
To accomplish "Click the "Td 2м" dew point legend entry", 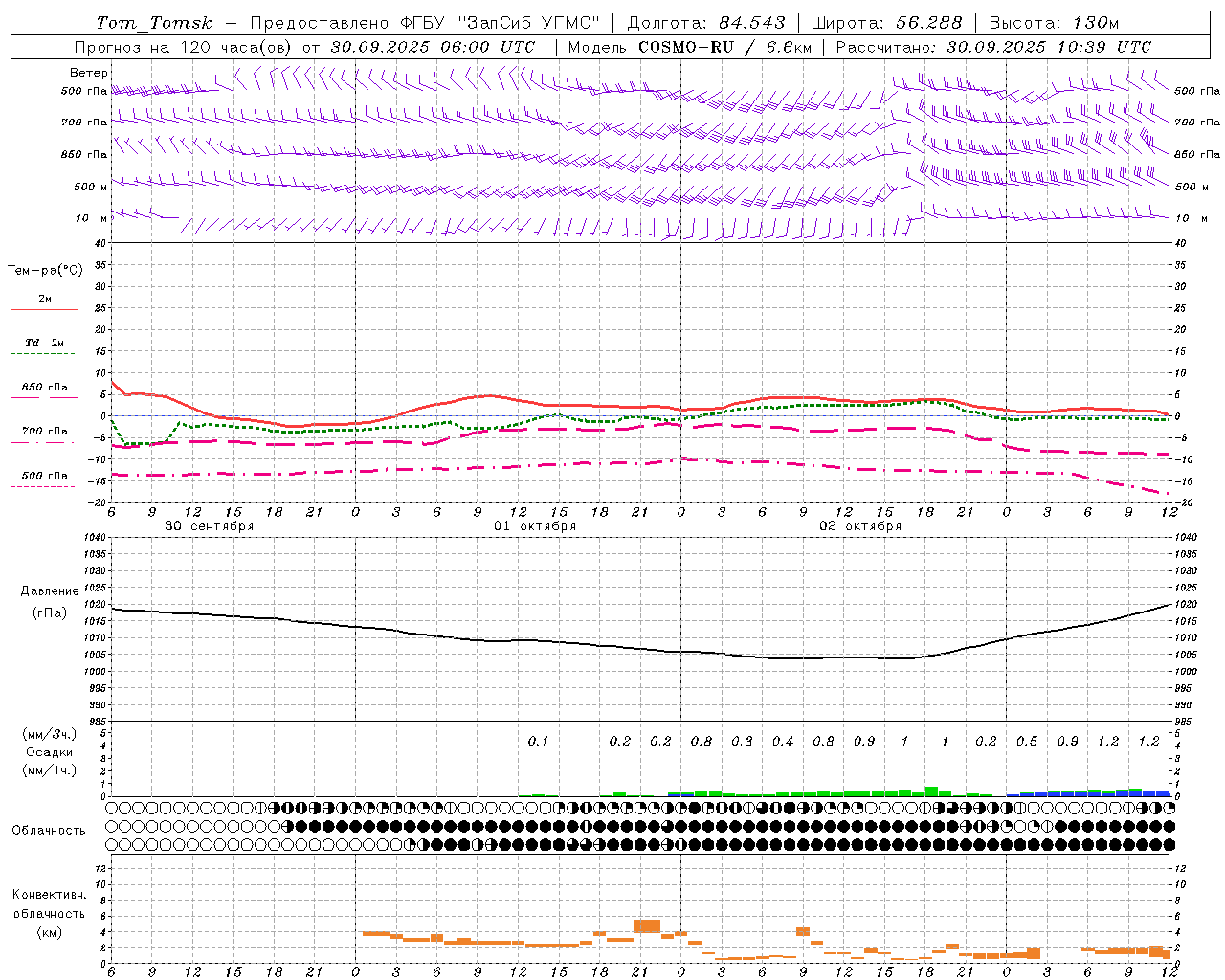I will click(44, 343).
